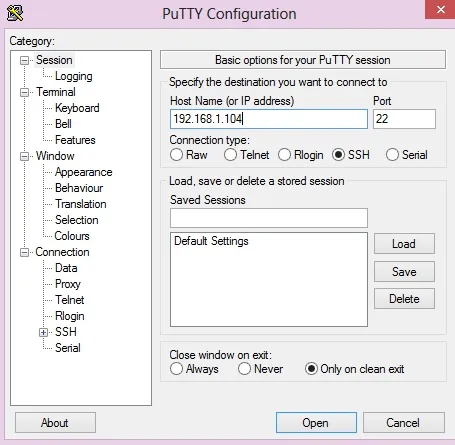Collapse the Terminal tree node
455x445 pixels.
click(24, 92)
